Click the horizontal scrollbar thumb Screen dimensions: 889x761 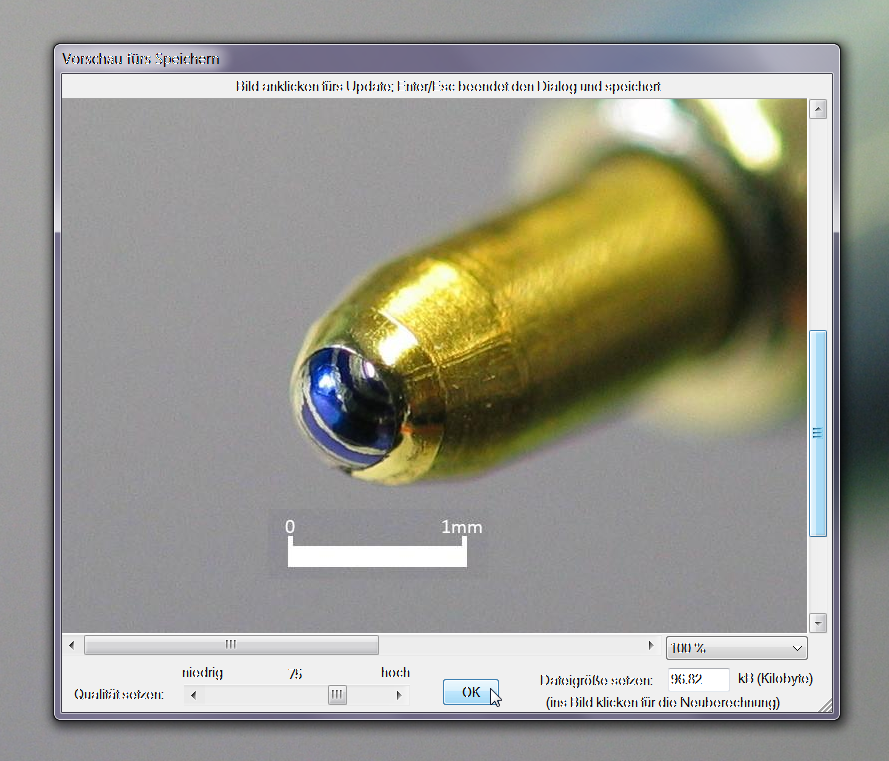click(231, 645)
